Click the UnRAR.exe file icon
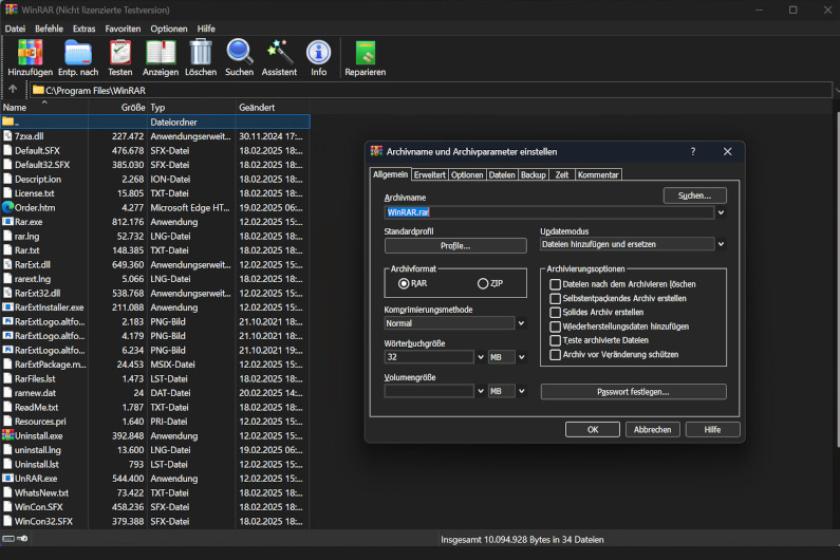Screen dimensions: 840x560 (x=8, y=478)
